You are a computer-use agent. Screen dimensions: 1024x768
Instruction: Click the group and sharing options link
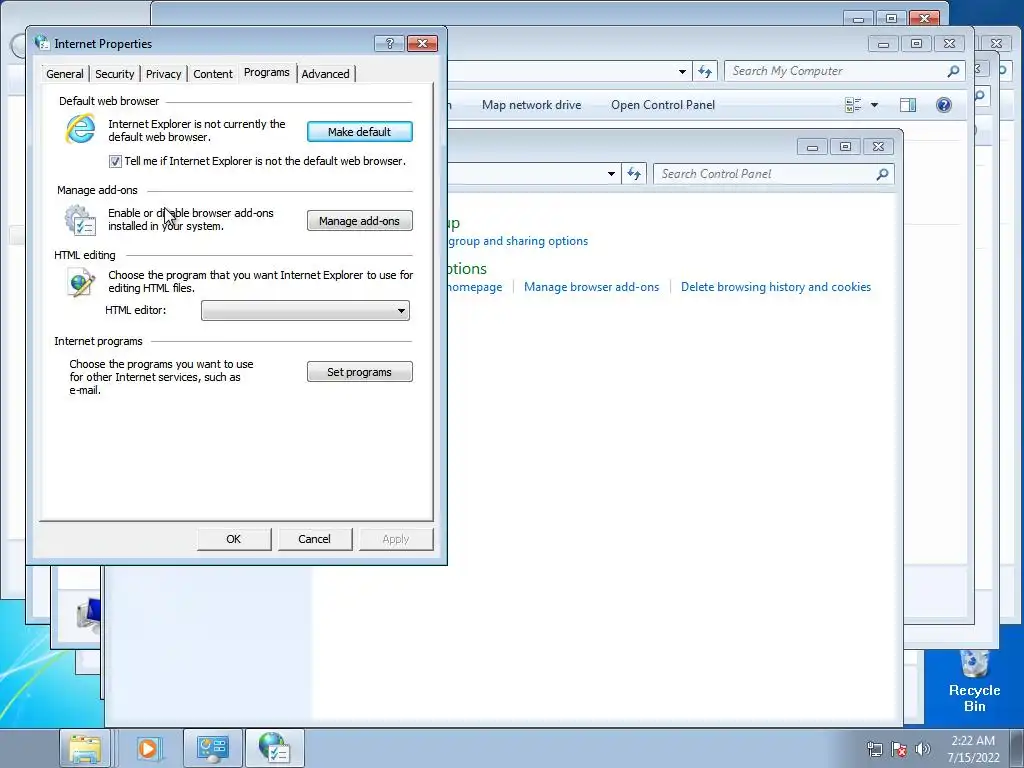518,241
